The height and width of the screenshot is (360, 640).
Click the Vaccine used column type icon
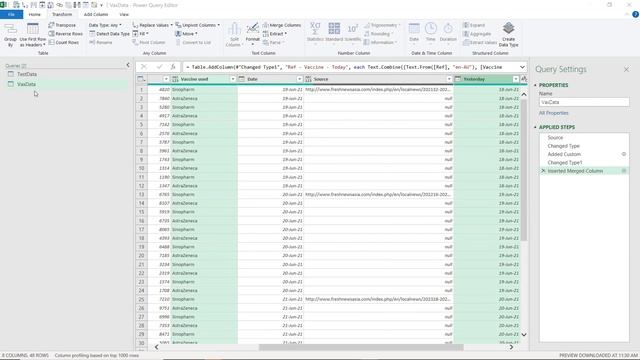pyautogui.click(x=175, y=79)
